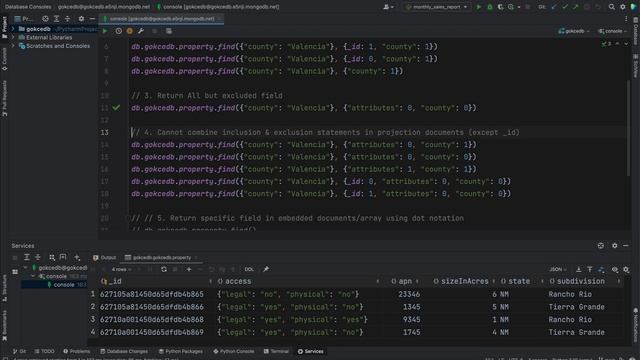Click the Select Opened File target icon
Image resolution: width=640 pixels, height=360 pixels.
coord(45,19)
